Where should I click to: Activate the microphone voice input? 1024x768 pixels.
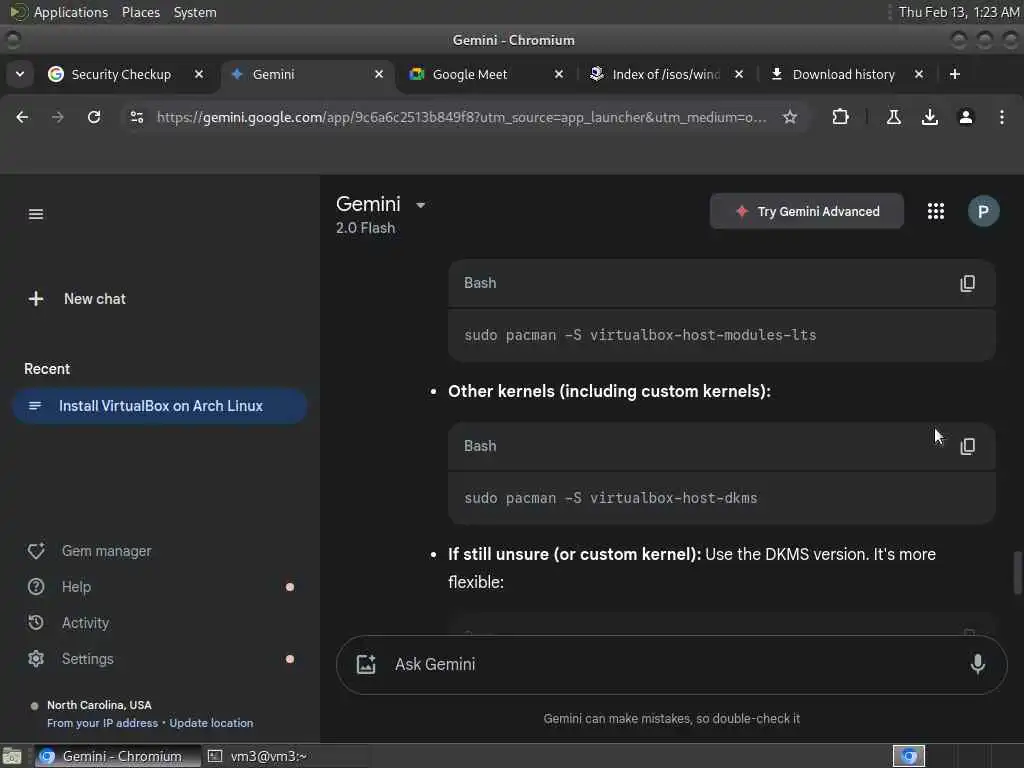click(x=977, y=664)
